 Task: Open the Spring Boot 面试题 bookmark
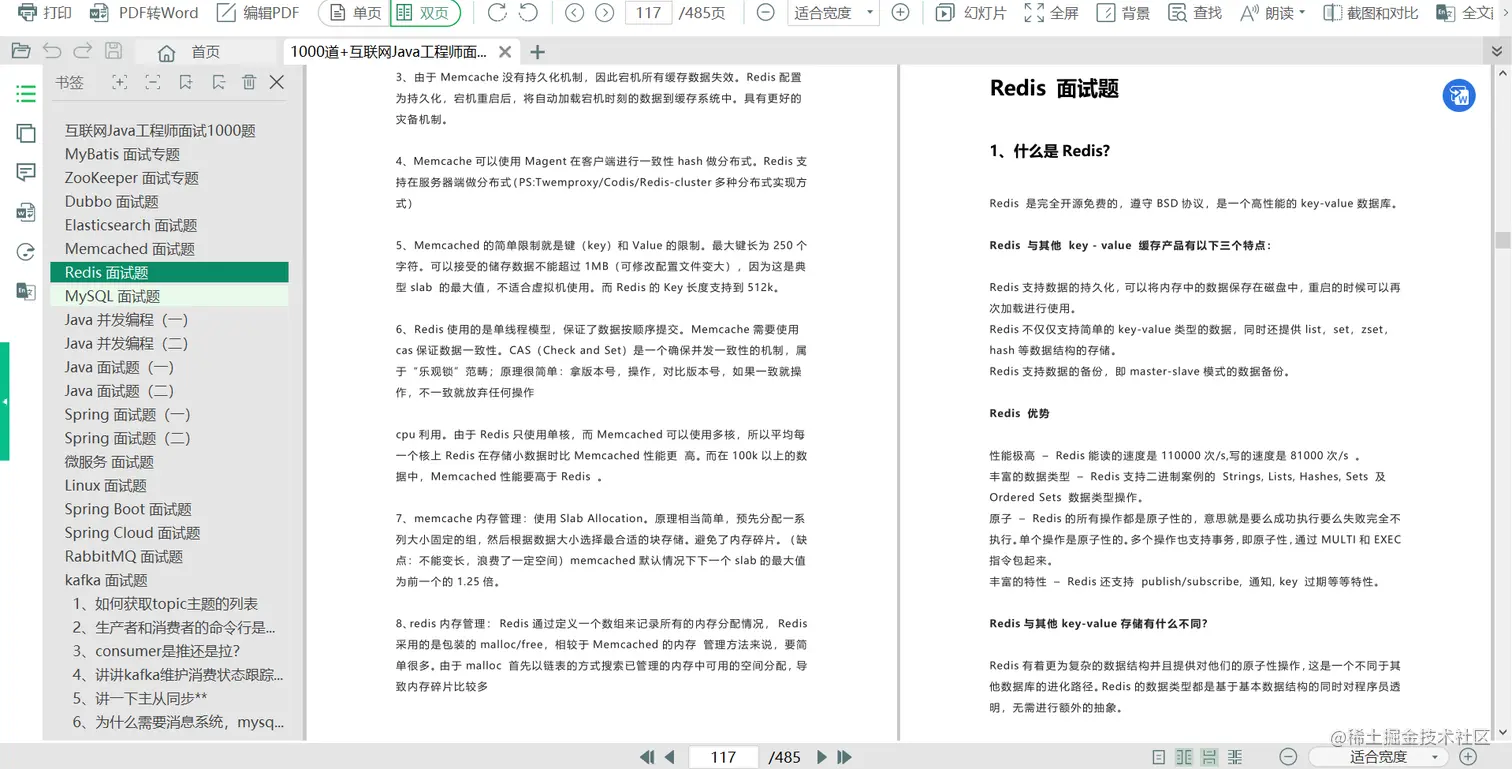pyautogui.click(x=128, y=509)
